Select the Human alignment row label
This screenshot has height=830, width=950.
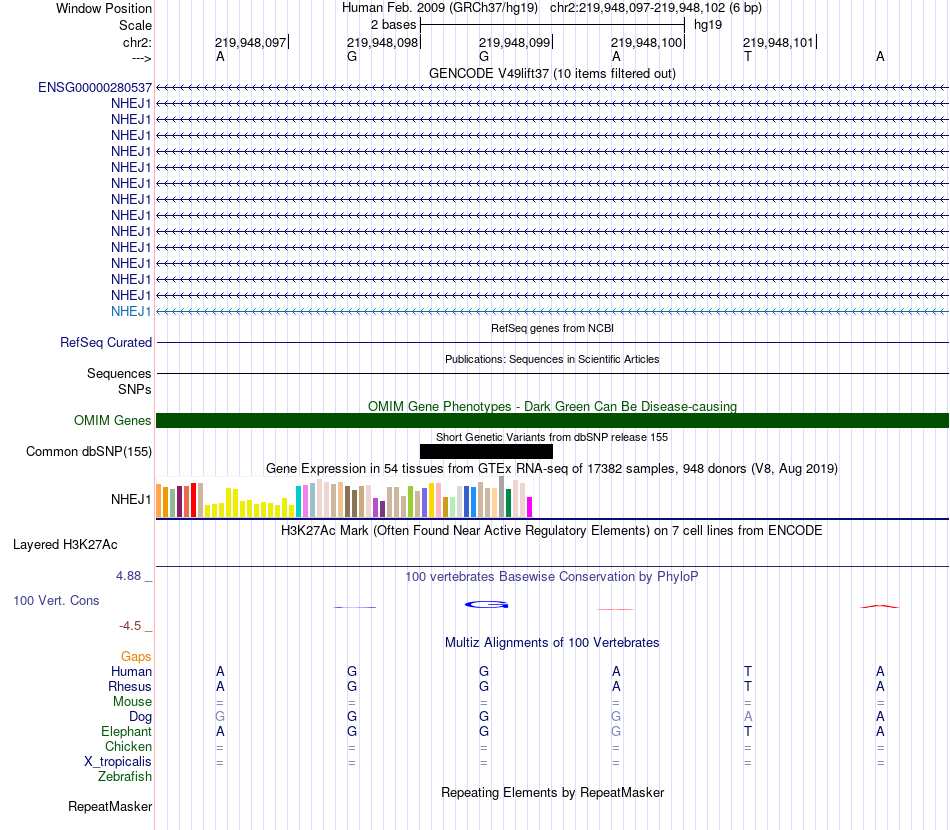pos(131,671)
